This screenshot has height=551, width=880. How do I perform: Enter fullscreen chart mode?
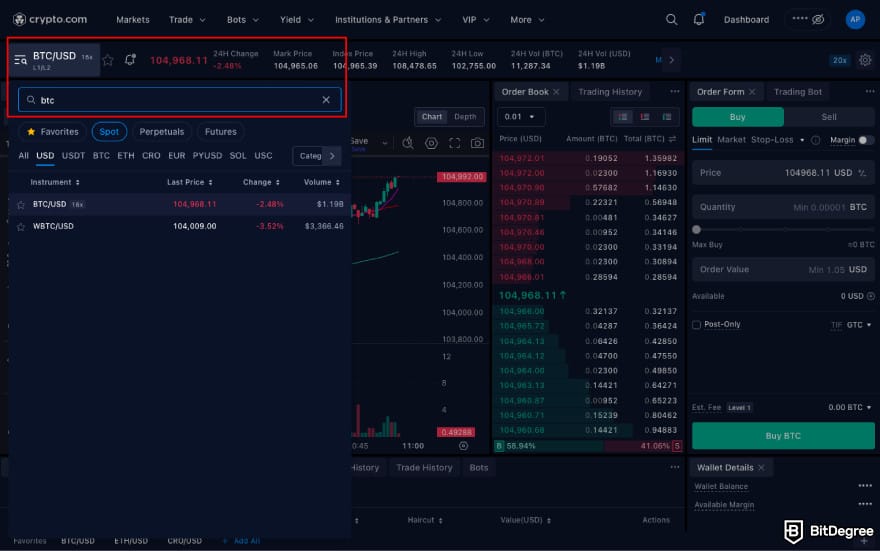(x=455, y=143)
